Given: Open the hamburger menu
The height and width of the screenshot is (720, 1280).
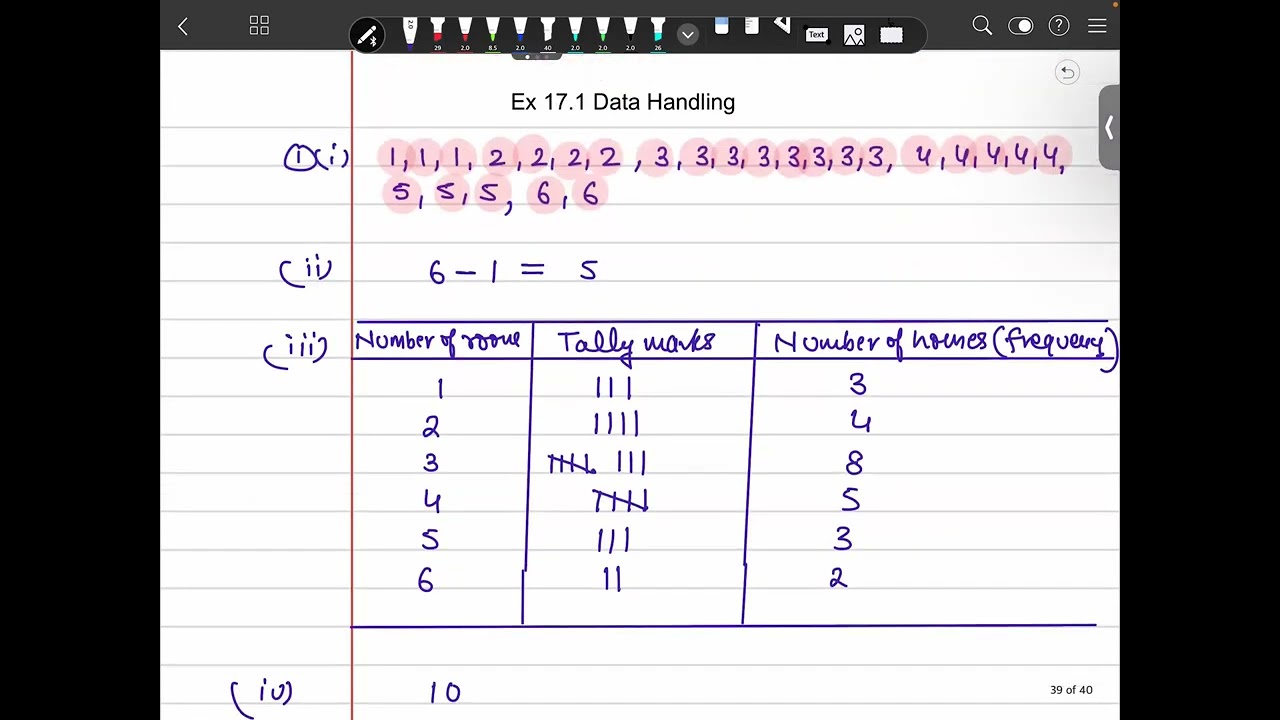Looking at the screenshot, I should pos(1097,26).
